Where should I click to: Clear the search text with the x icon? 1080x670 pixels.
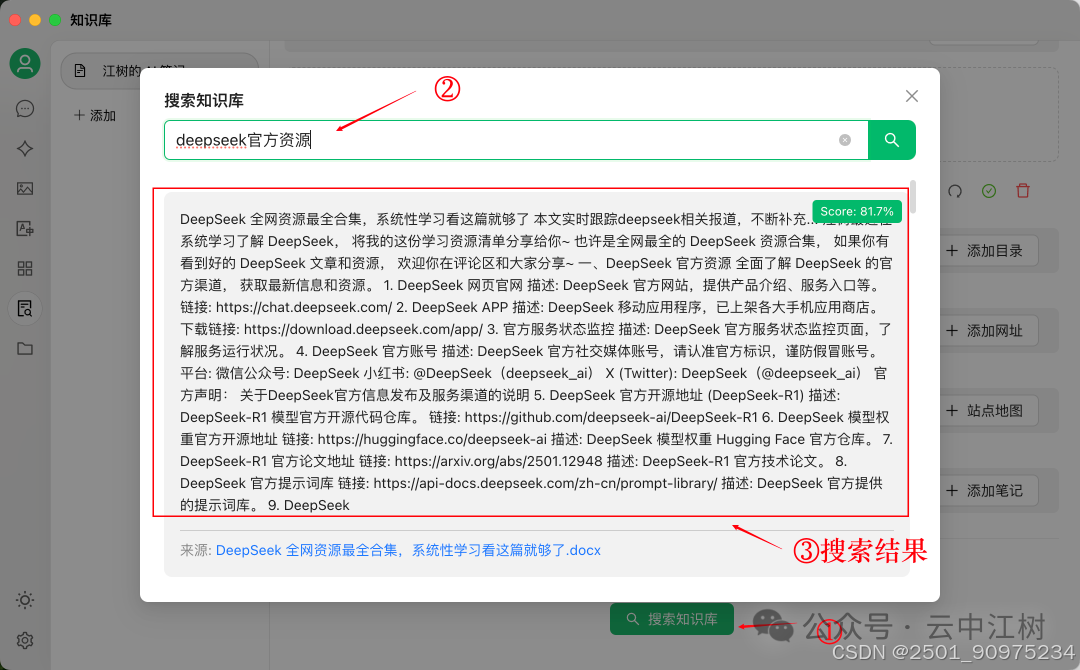(844, 140)
